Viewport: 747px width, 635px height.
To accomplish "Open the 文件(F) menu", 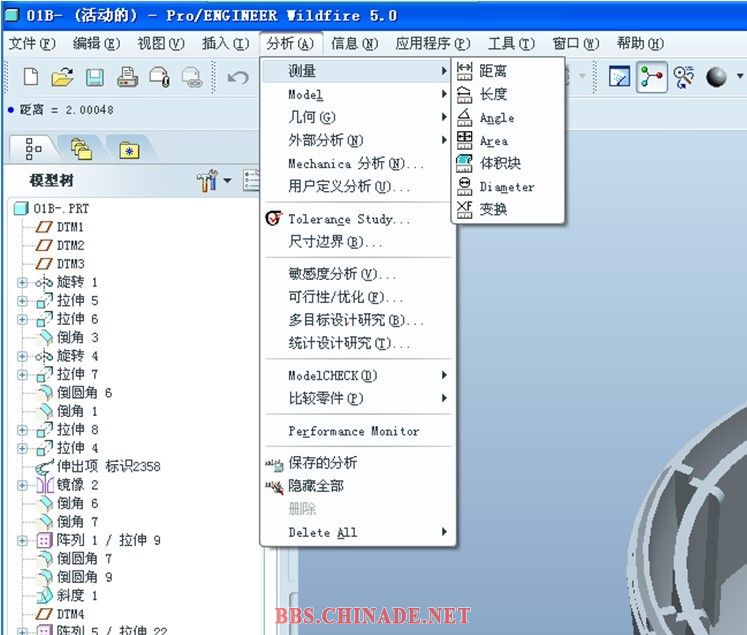I will point(32,43).
